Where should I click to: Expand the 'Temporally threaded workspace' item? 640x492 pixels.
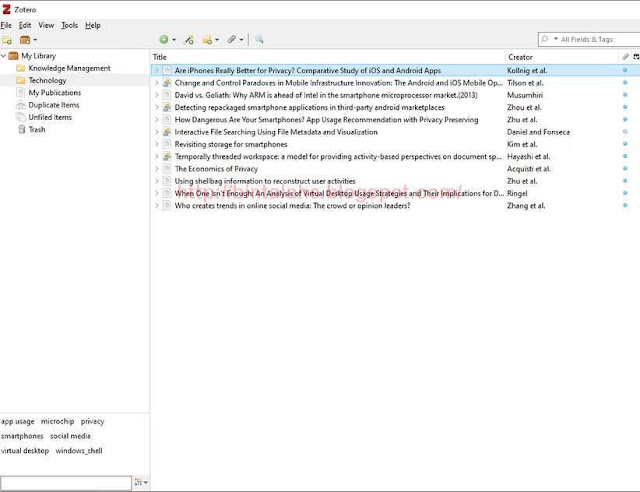(157, 156)
